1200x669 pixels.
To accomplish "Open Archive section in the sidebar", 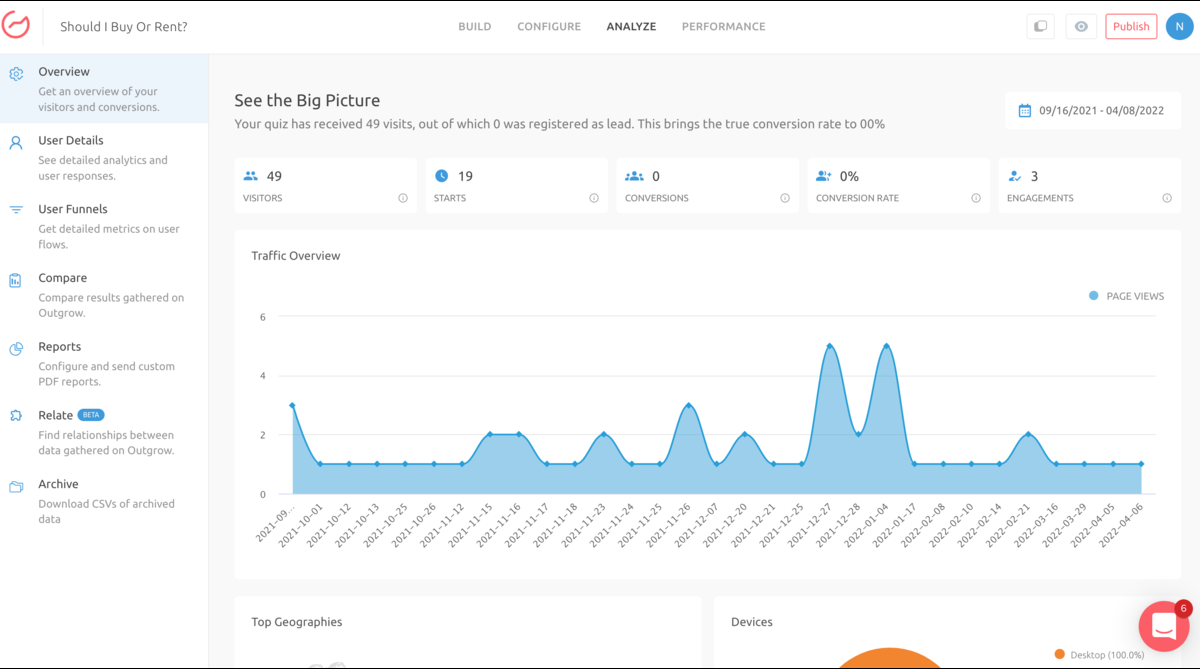I will click(x=58, y=484).
